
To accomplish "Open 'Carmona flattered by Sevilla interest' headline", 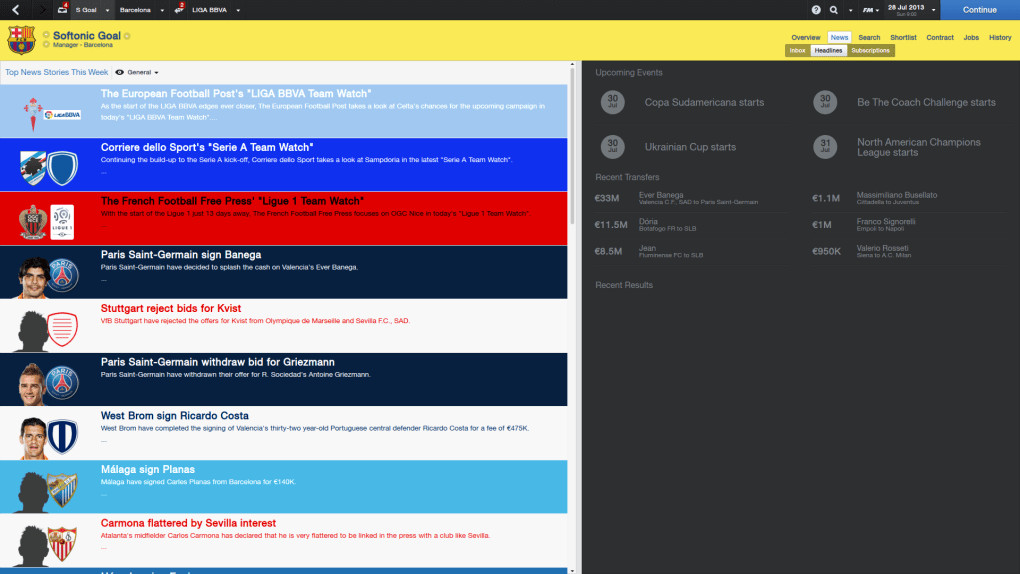I will pyautogui.click(x=188, y=523).
